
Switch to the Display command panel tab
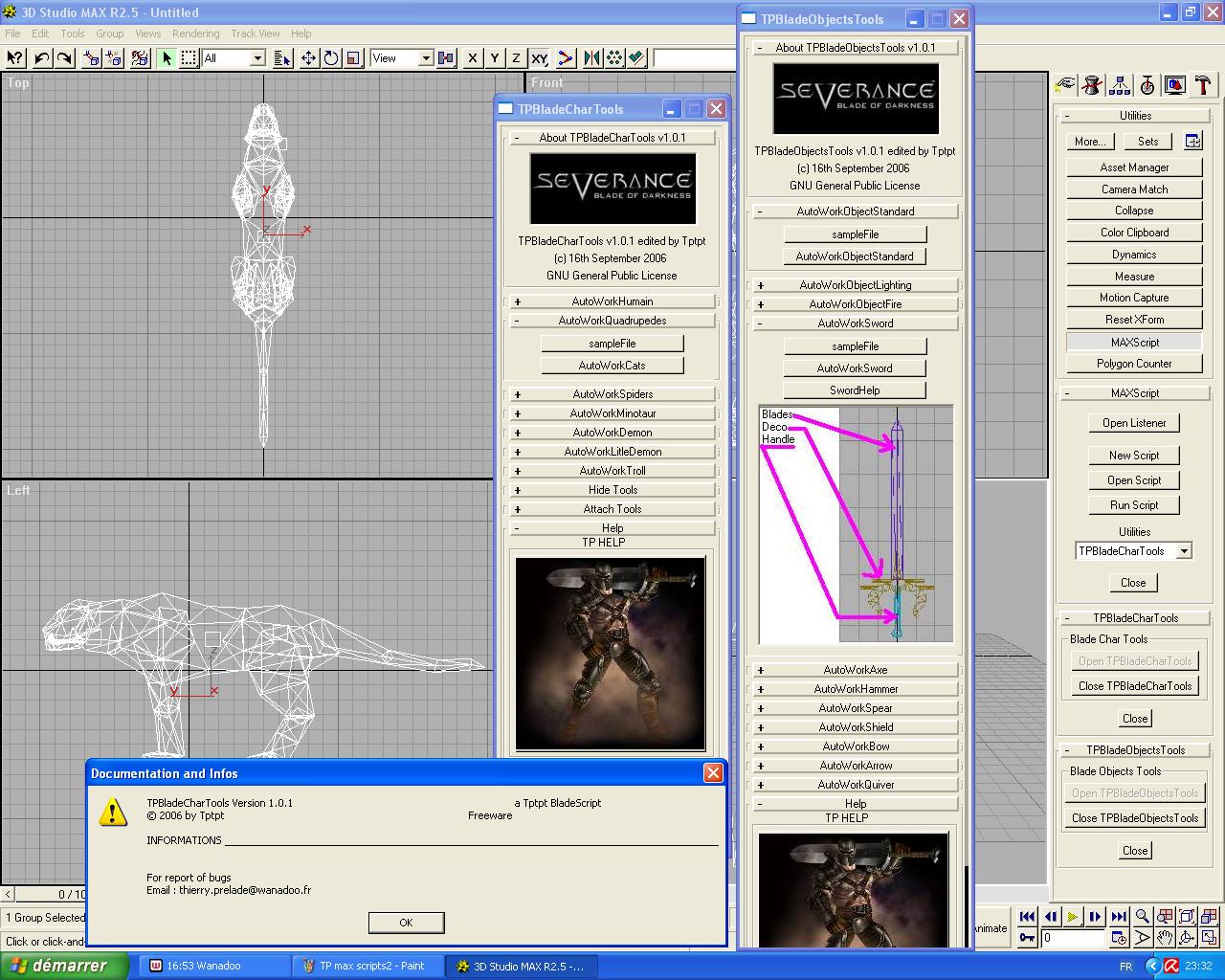point(1175,86)
